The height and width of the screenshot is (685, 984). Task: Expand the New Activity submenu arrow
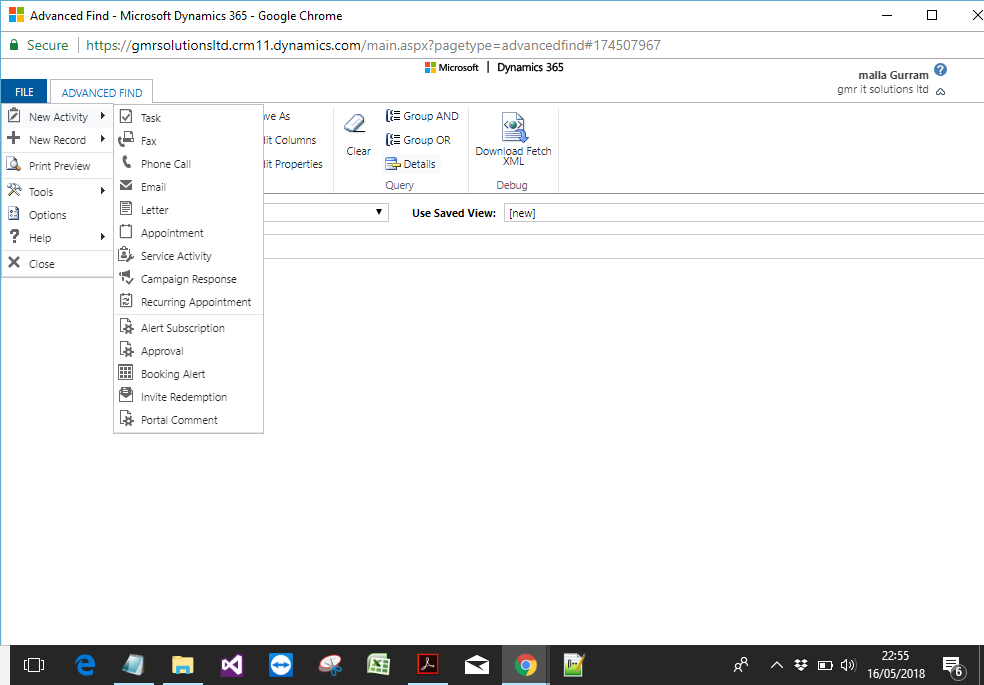click(x=103, y=116)
